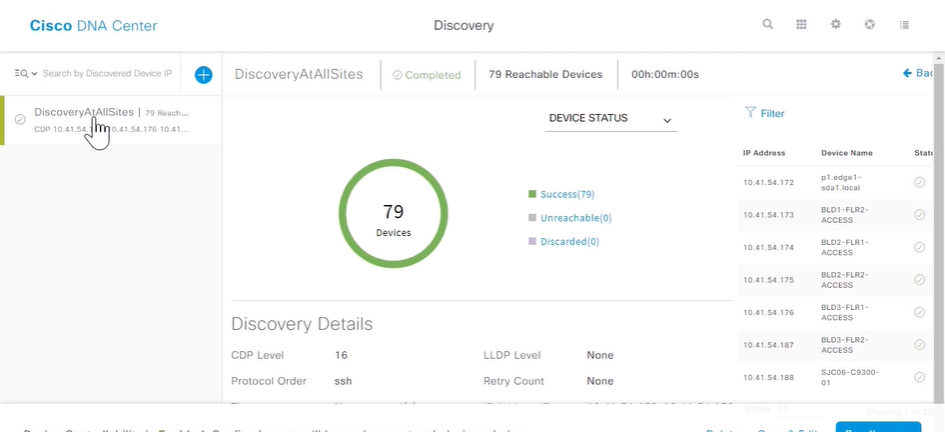Image resolution: width=945 pixels, height=432 pixels.
Task: Click the gray Unreachable color swatch
Action: (532, 218)
